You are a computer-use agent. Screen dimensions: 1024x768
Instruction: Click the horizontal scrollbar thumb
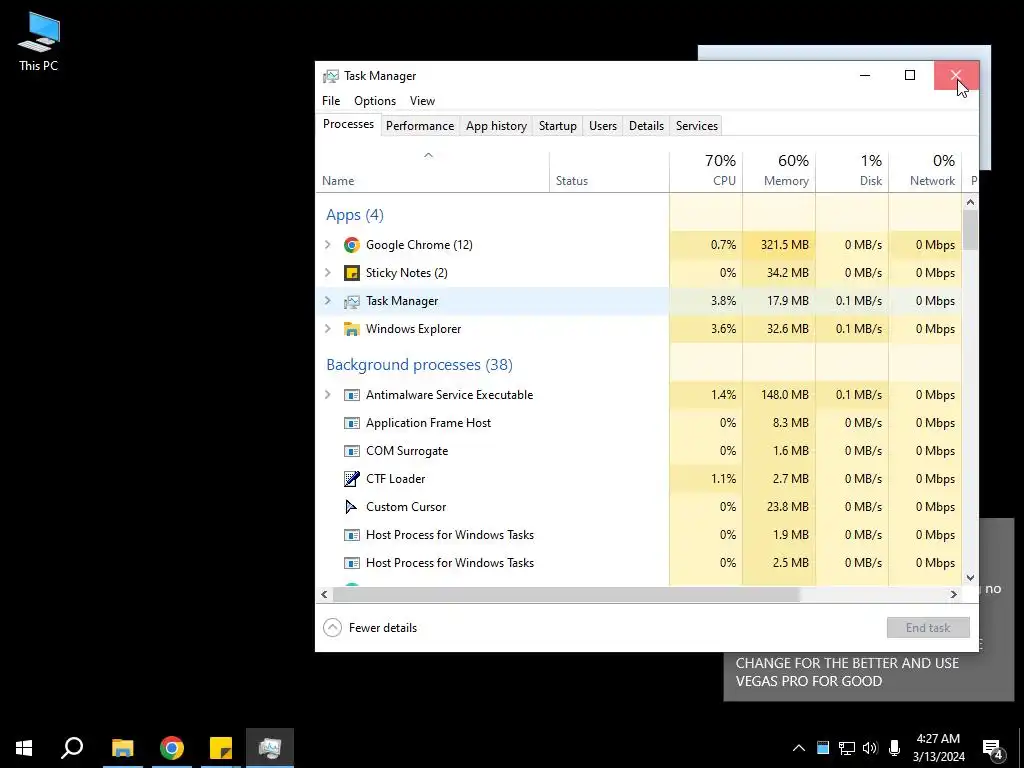coord(566,594)
